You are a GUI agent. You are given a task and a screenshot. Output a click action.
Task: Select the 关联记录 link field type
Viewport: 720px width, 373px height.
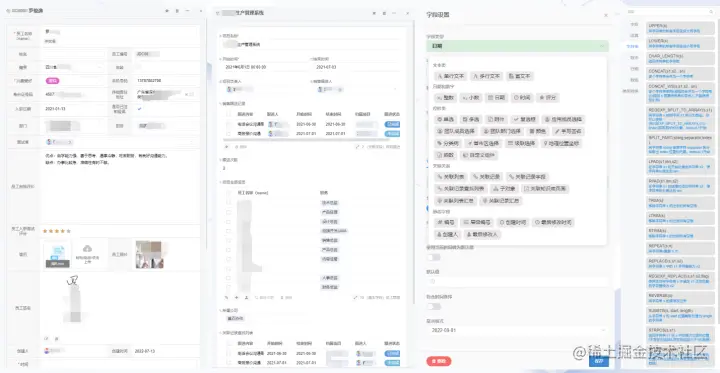pos(487,177)
